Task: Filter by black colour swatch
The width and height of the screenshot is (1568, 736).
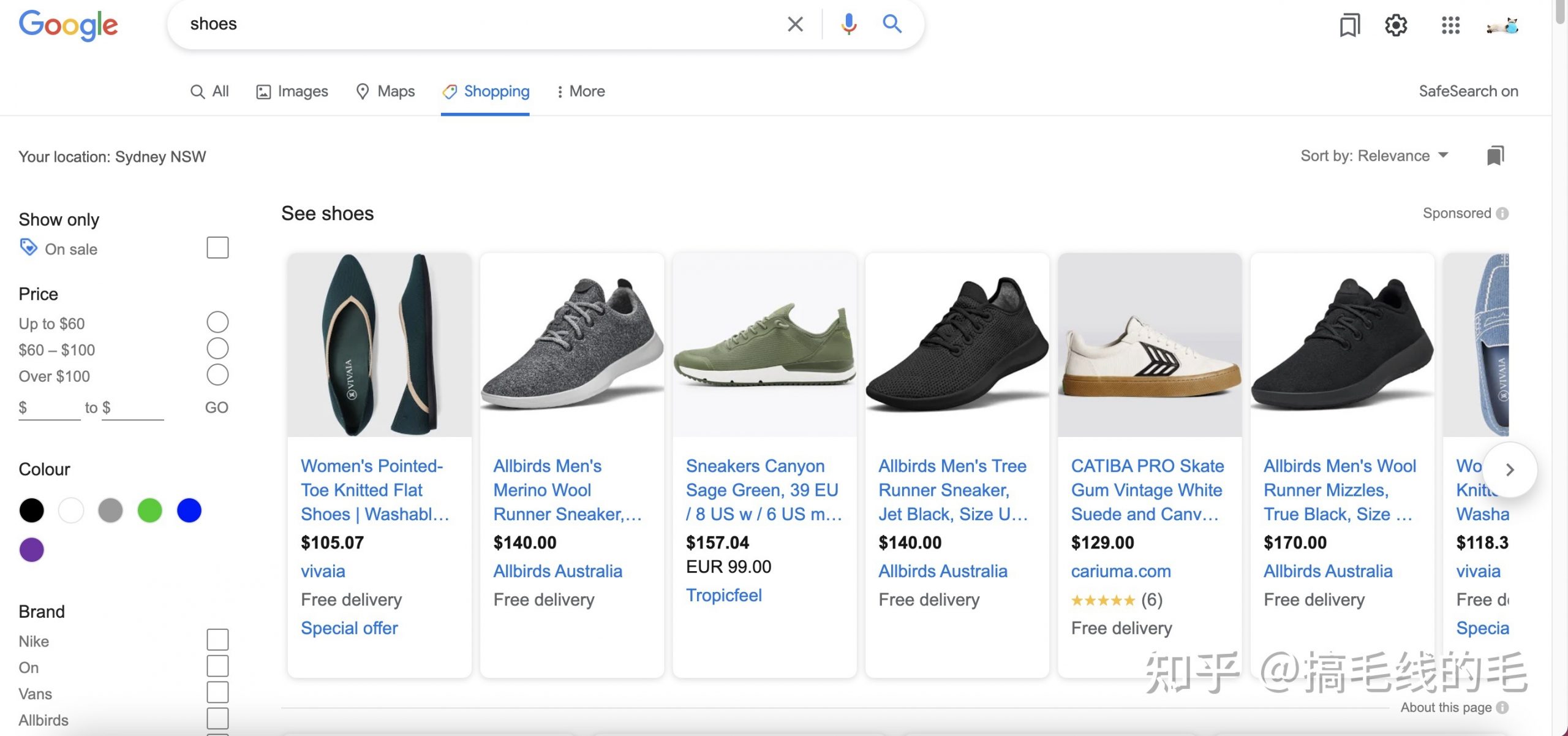Action: 31,510
